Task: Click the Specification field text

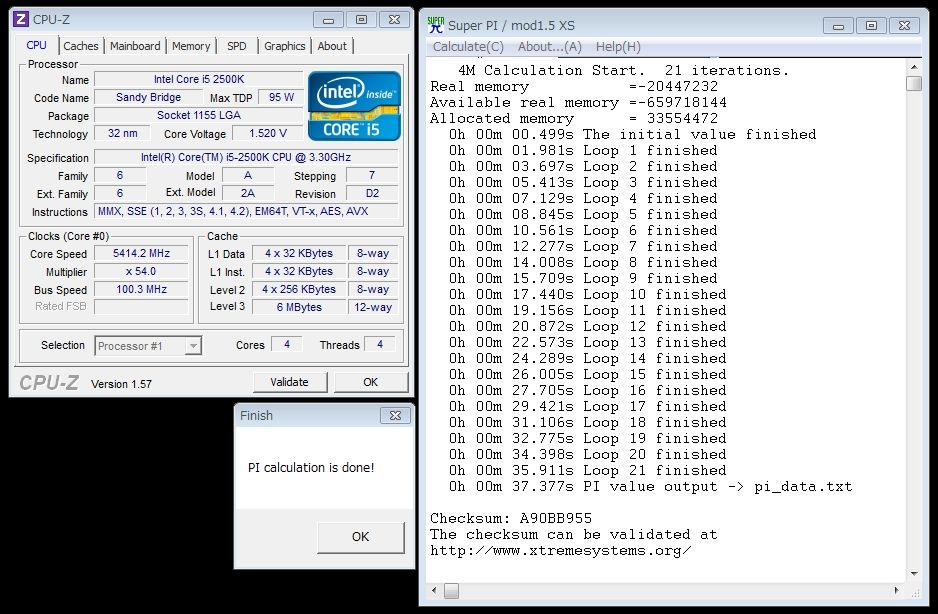Action: point(246,157)
